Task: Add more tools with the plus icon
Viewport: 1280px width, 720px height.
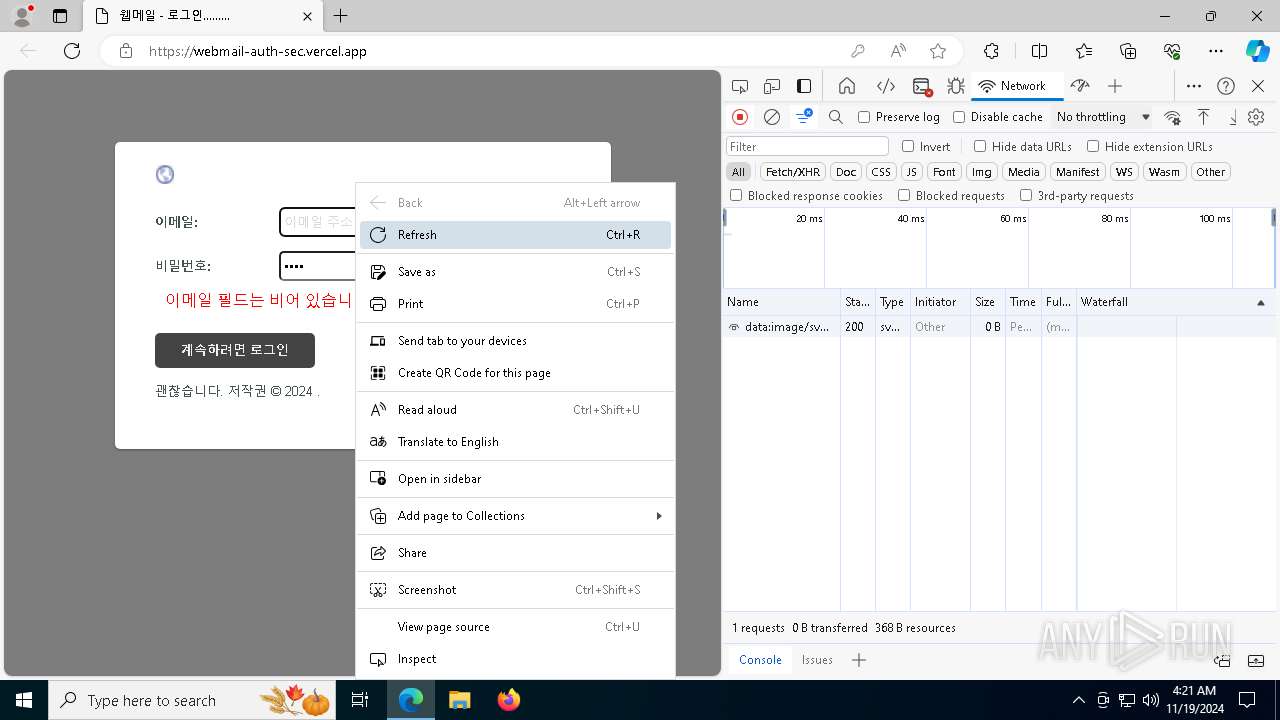Action: pos(1115,86)
